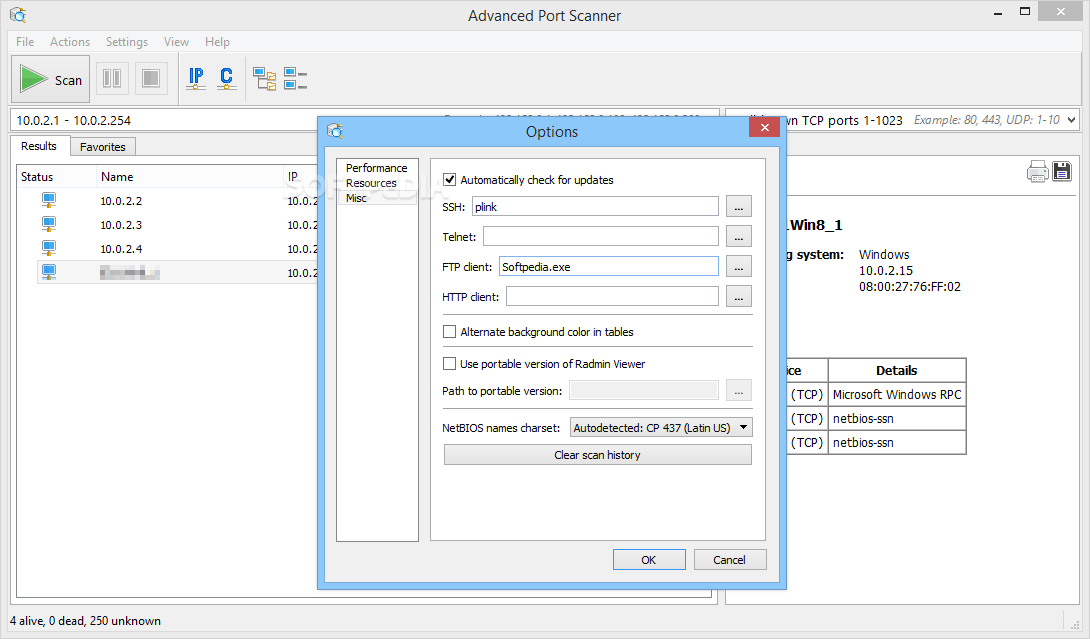Click the Options dialog title icon
The image size is (1090, 639).
tap(335, 131)
